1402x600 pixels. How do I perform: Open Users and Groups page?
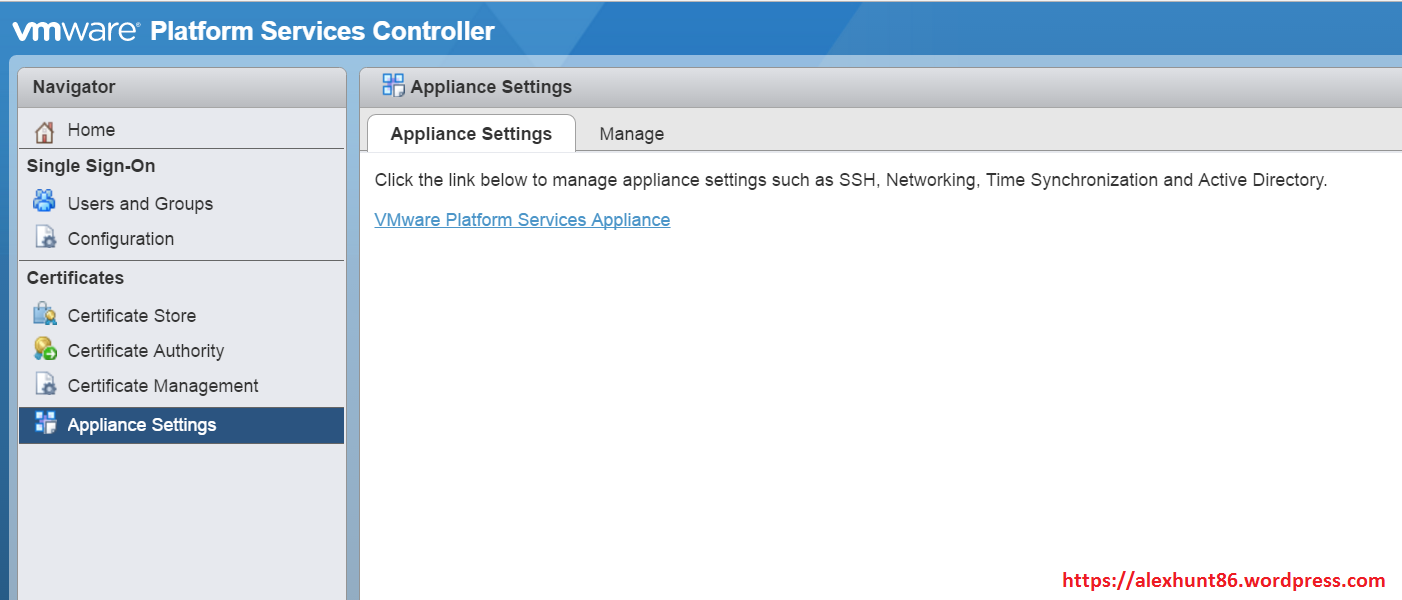(140, 204)
